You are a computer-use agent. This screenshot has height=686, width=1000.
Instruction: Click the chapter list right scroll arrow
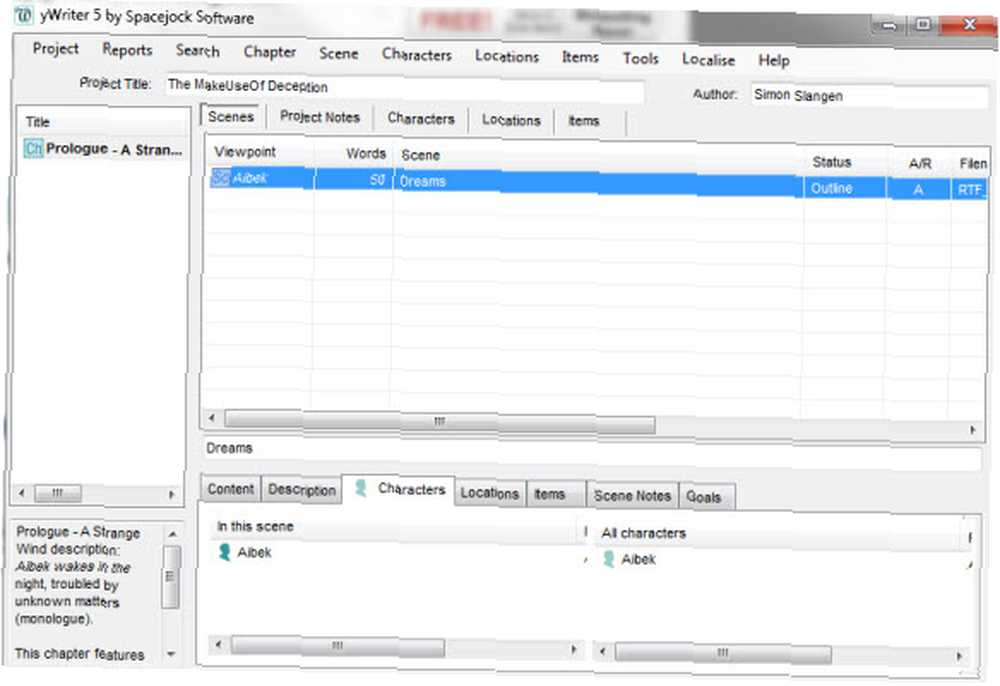pyautogui.click(x=172, y=494)
